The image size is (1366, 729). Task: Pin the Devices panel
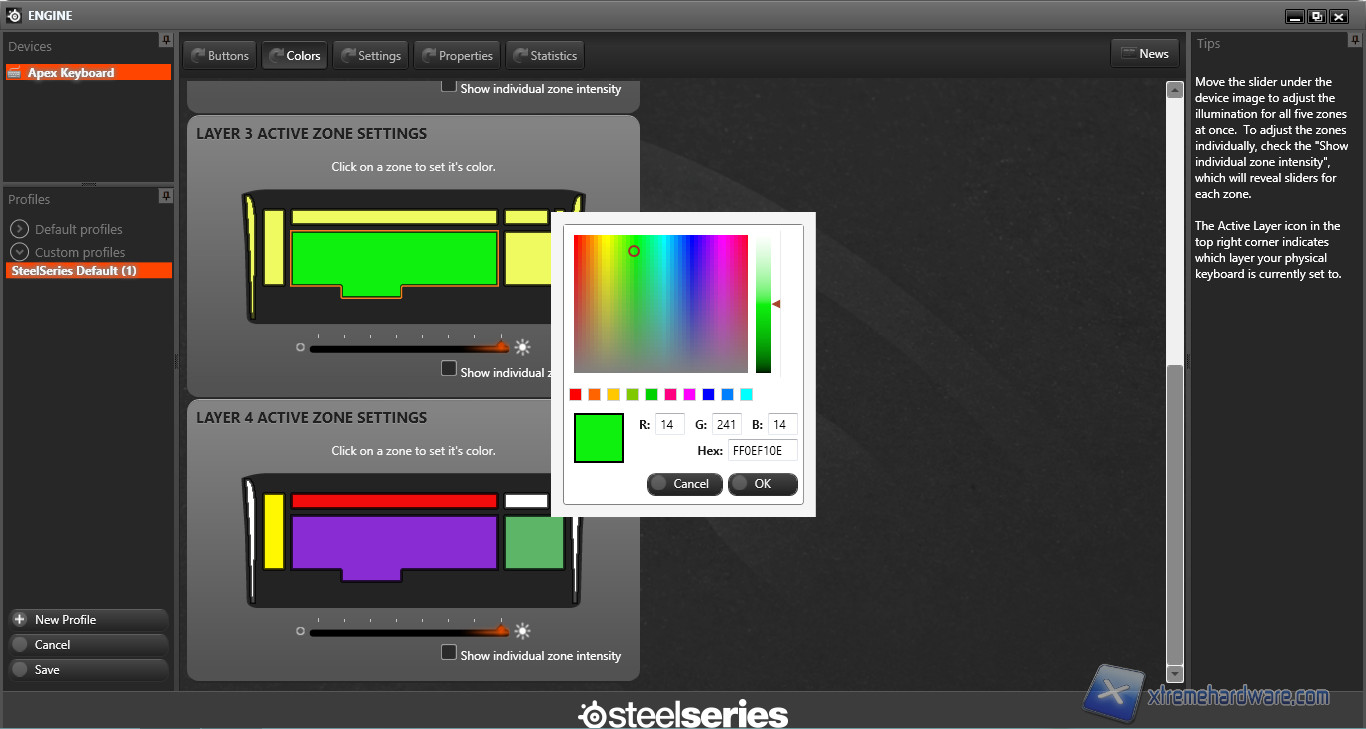pyautogui.click(x=165, y=40)
